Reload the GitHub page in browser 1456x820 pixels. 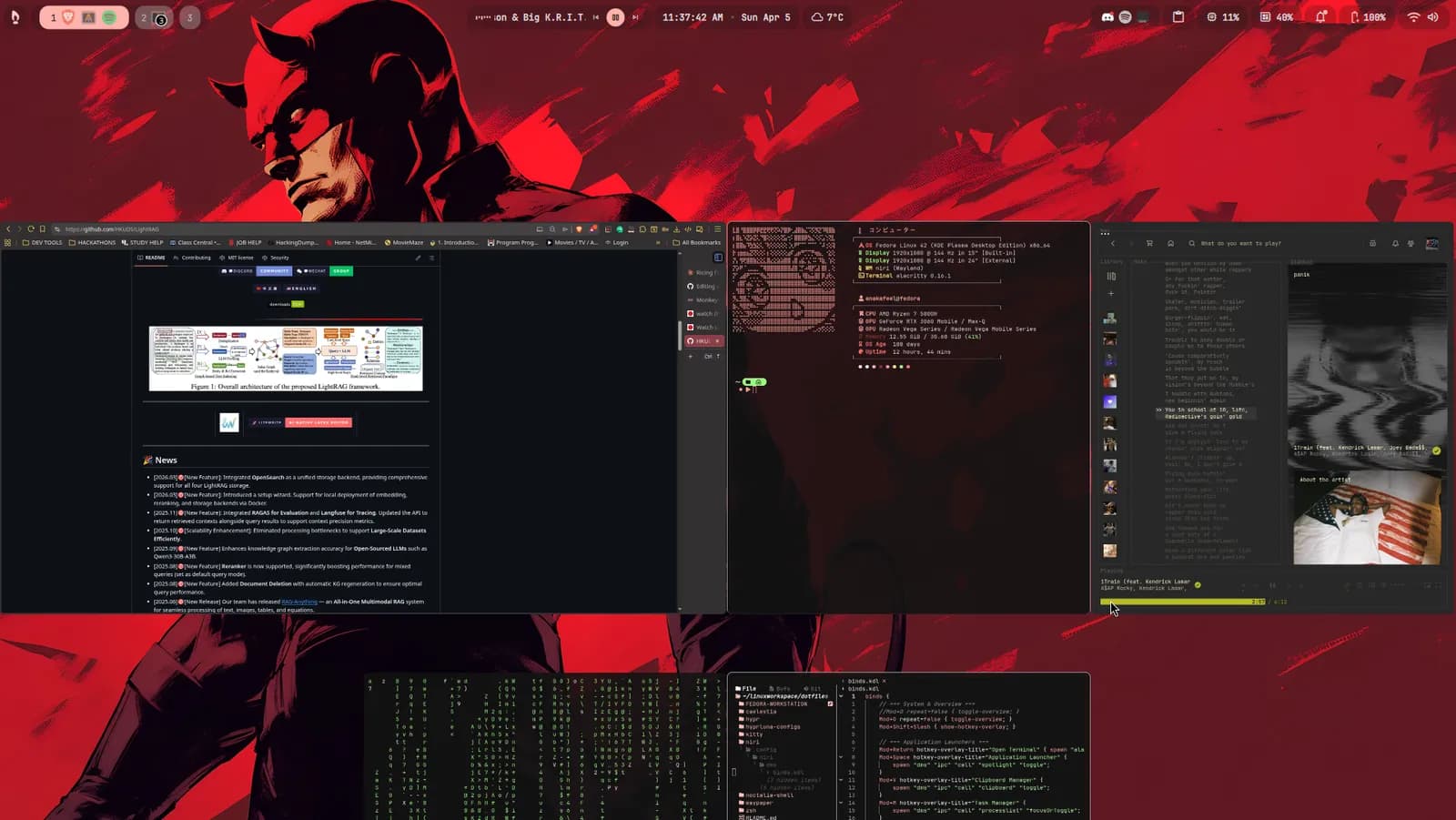point(31,229)
